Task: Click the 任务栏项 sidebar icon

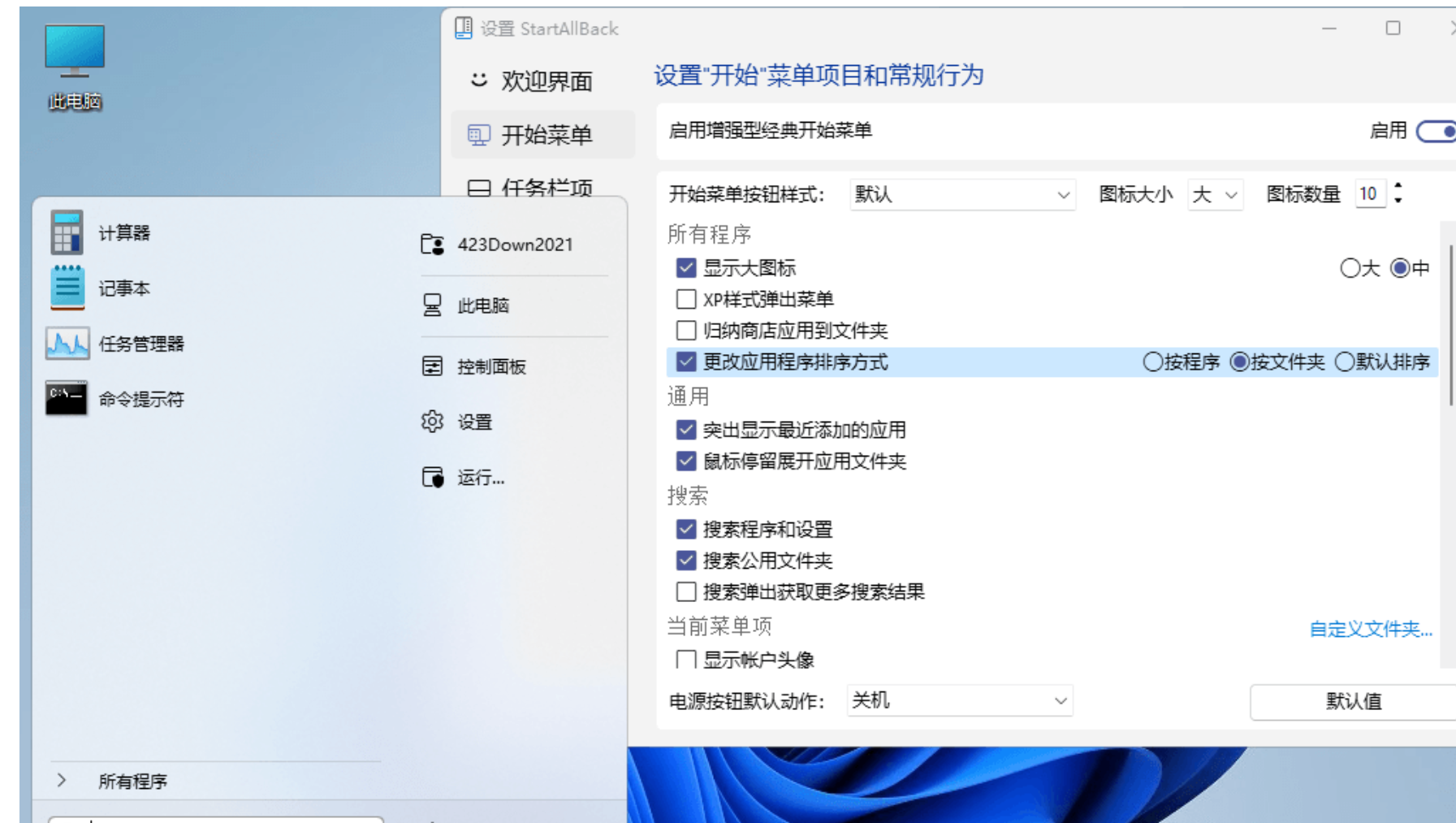Action: point(479,188)
